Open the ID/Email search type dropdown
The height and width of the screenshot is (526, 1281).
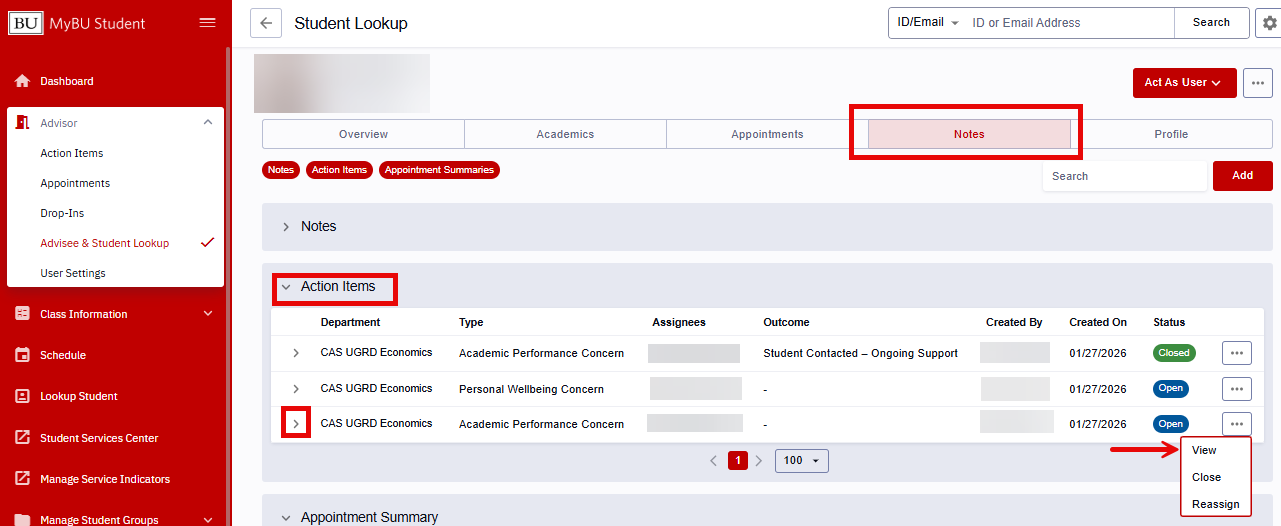927,23
